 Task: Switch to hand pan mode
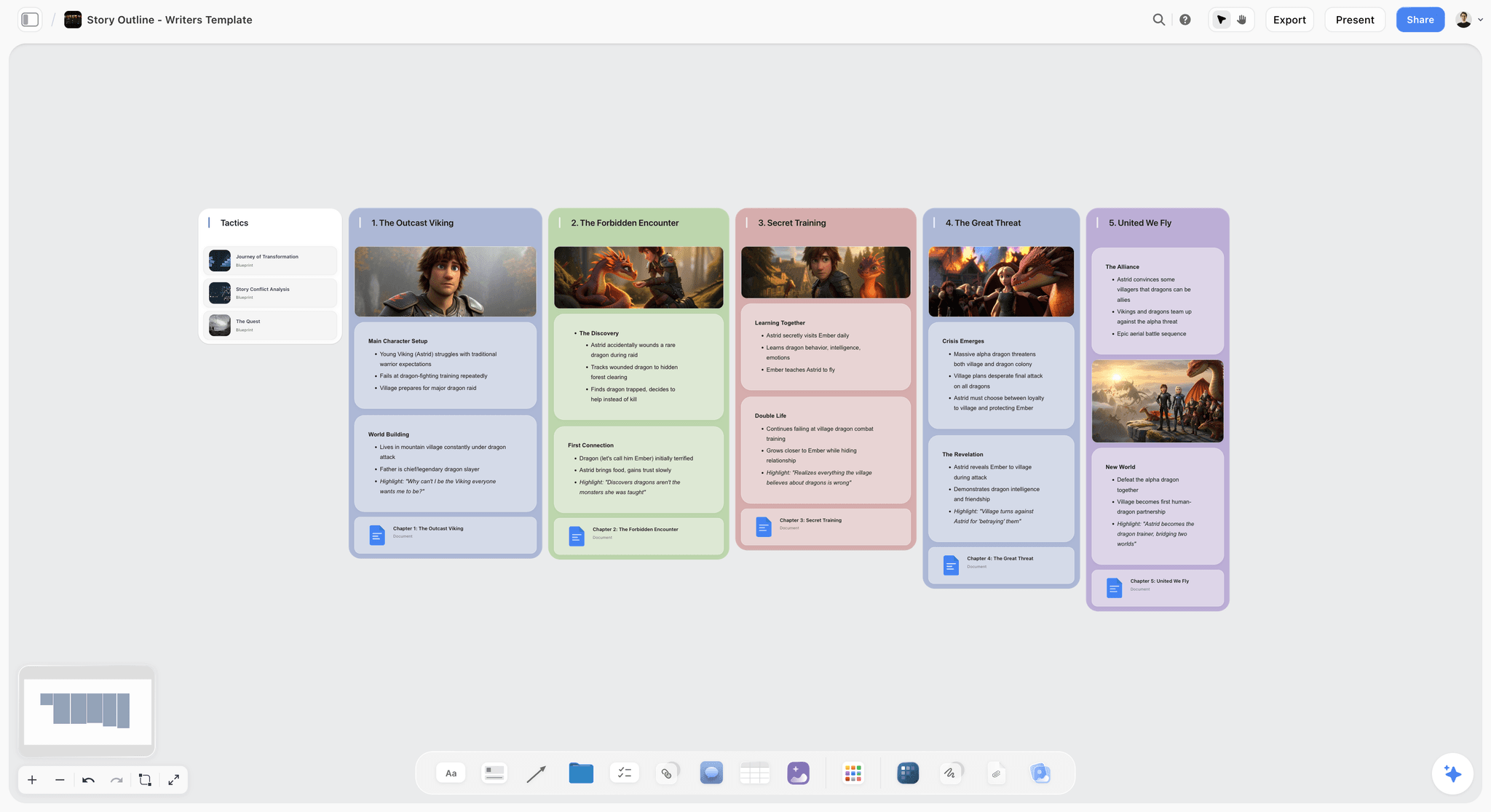1242,20
